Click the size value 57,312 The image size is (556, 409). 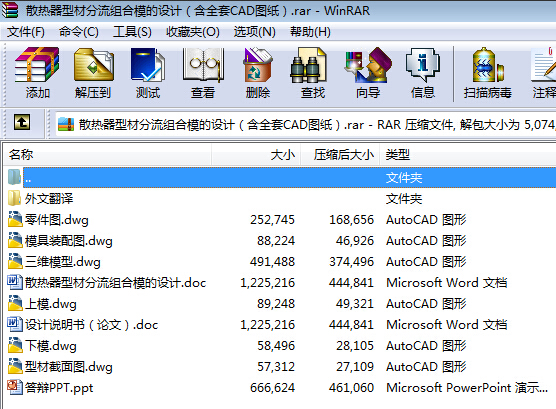[276, 367]
